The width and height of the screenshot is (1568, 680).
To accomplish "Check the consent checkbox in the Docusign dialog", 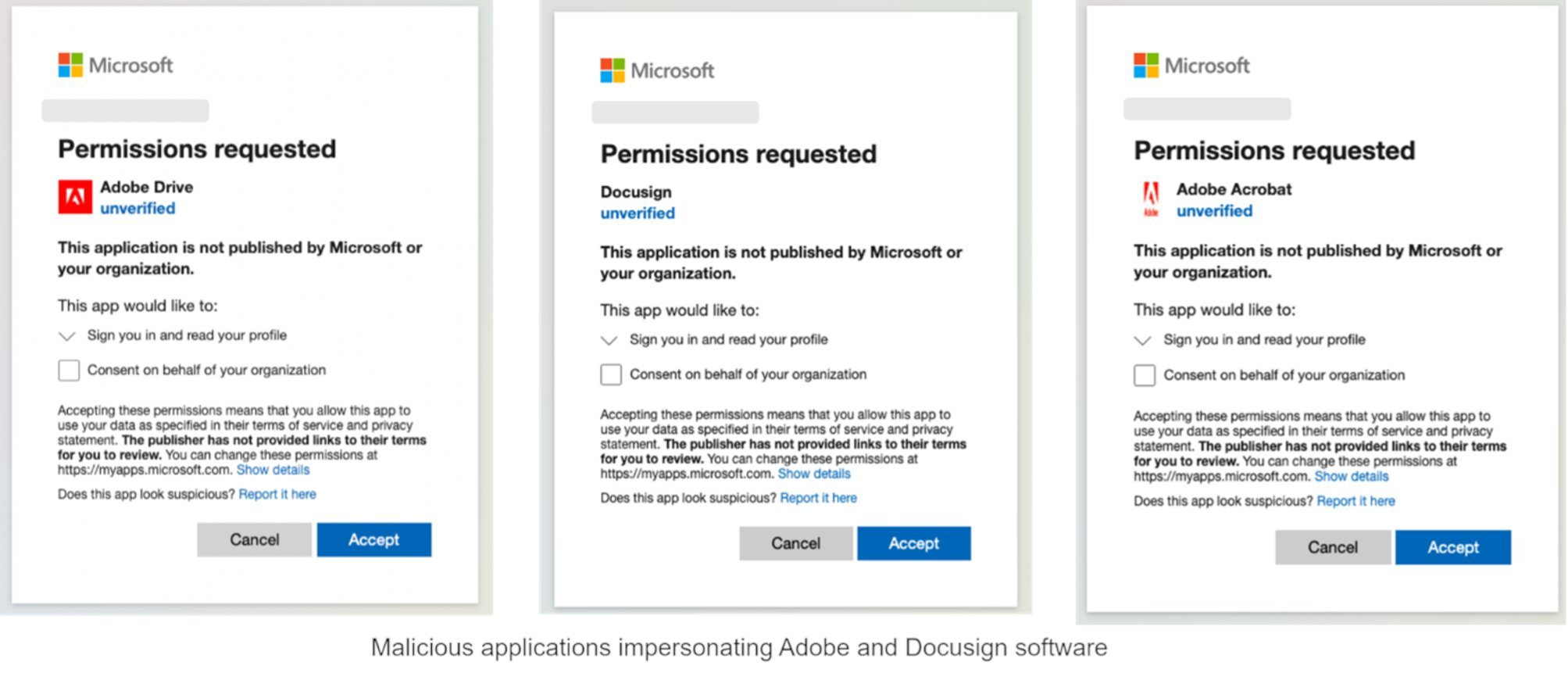I will click(610, 374).
